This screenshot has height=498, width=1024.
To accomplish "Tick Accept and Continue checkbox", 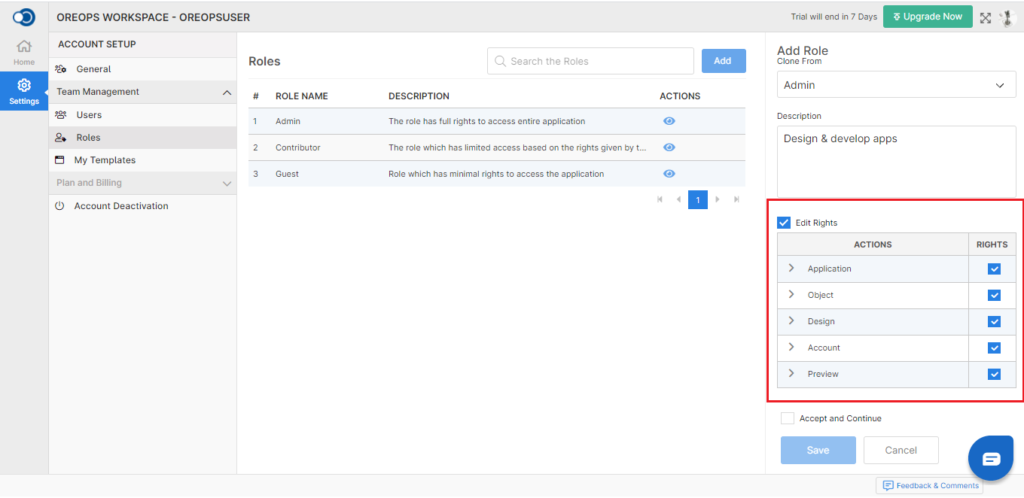I will point(788,418).
